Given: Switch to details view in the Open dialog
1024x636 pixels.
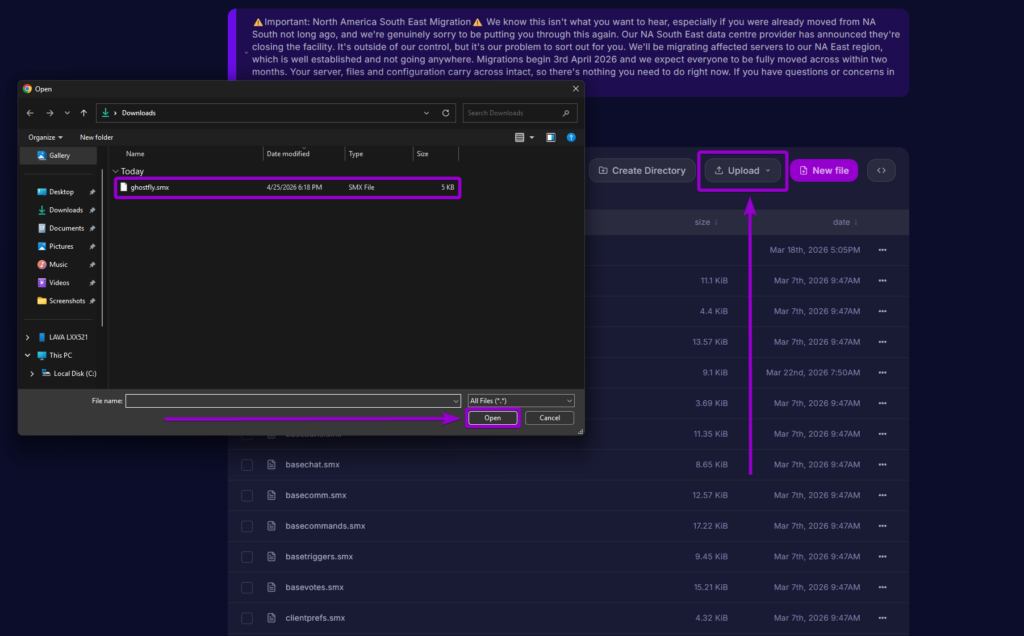Looking at the screenshot, I should tap(519, 137).
